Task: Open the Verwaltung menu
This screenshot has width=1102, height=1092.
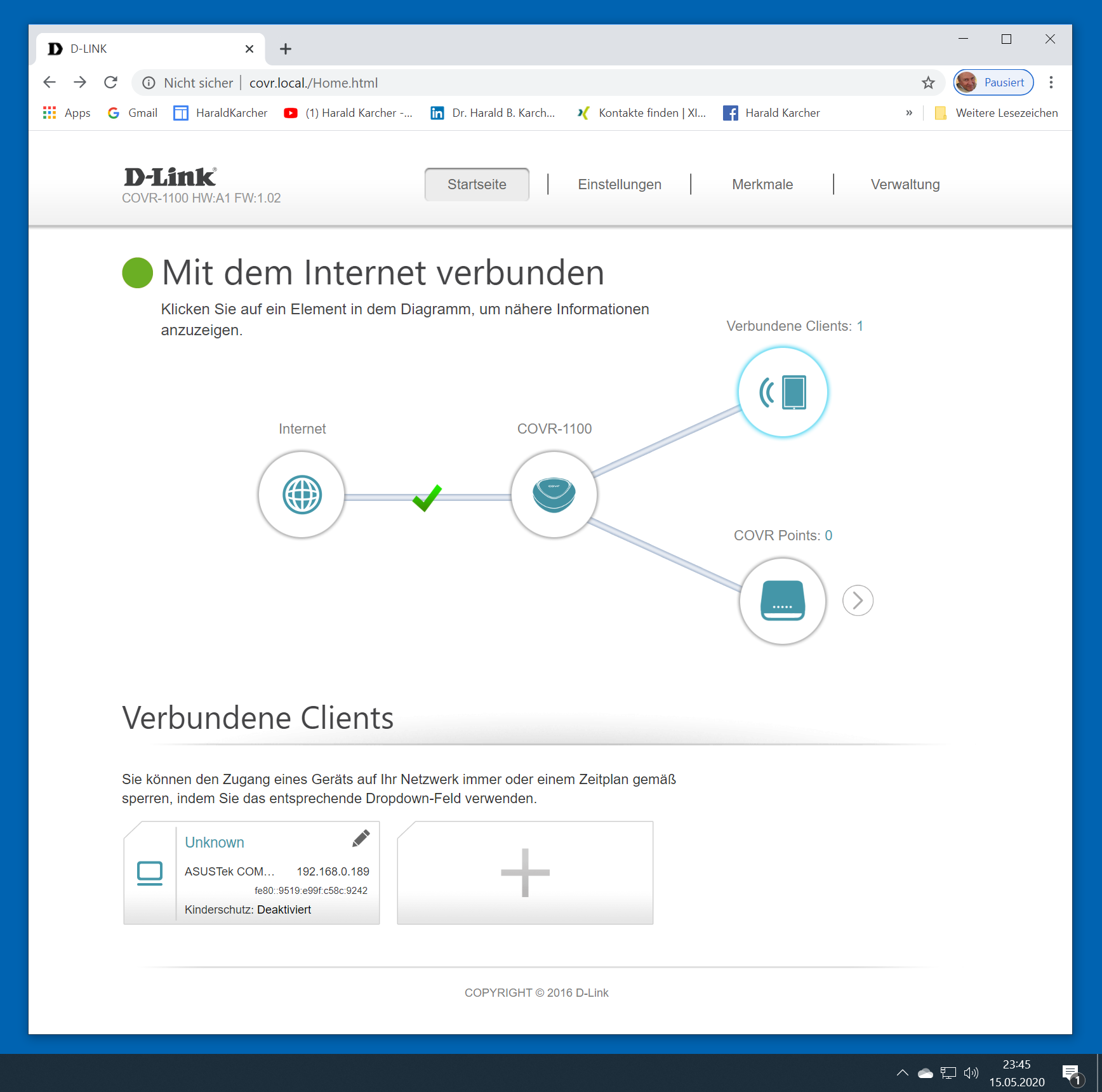Action: (x=905, y=184)
